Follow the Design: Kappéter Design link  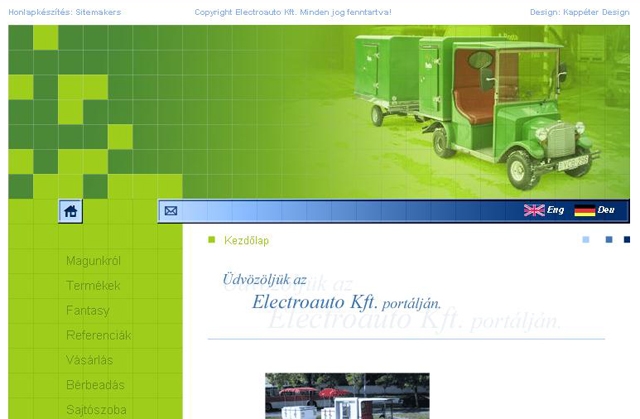click(x=580, y=12)
